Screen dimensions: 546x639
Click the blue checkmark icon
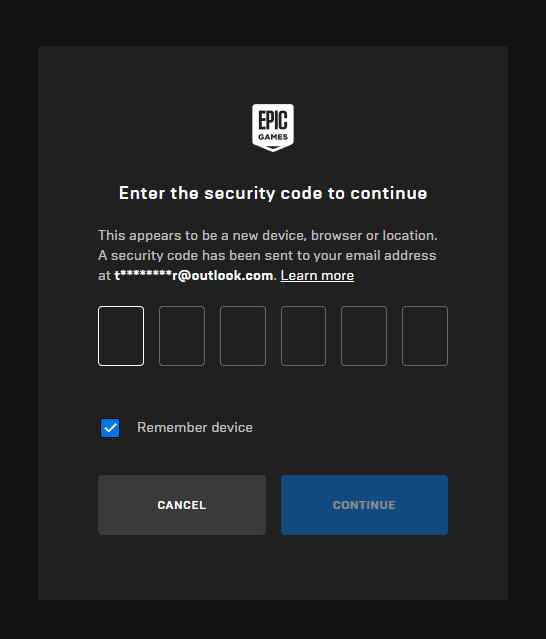point(110,428)
